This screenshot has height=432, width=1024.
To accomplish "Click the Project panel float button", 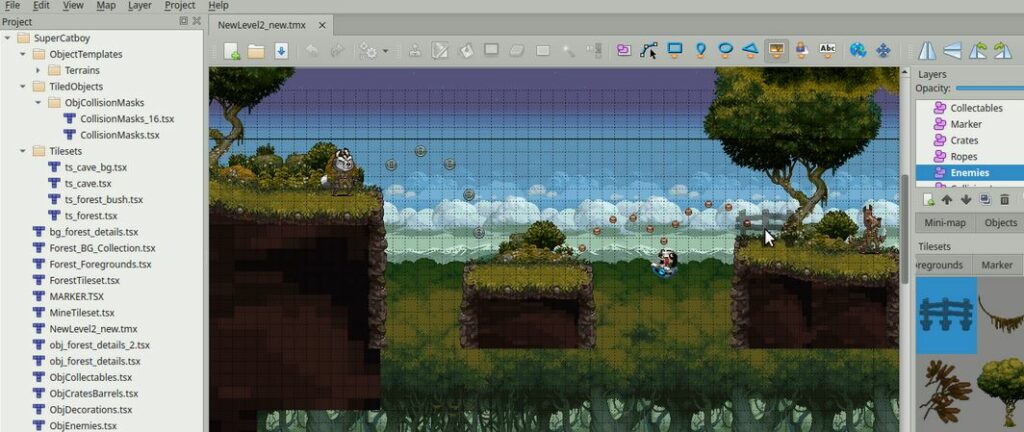I will pos(184,22).
